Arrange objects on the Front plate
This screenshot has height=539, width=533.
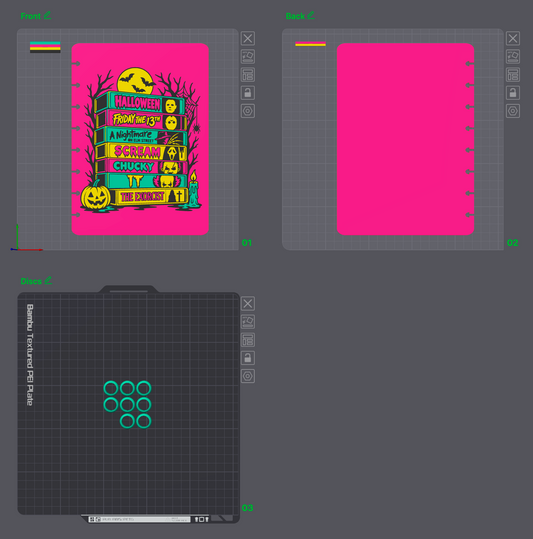pyautogui.click(x=247, y=75)
